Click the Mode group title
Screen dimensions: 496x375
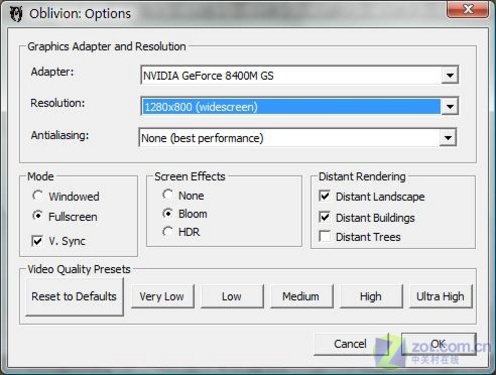point(40,176)
